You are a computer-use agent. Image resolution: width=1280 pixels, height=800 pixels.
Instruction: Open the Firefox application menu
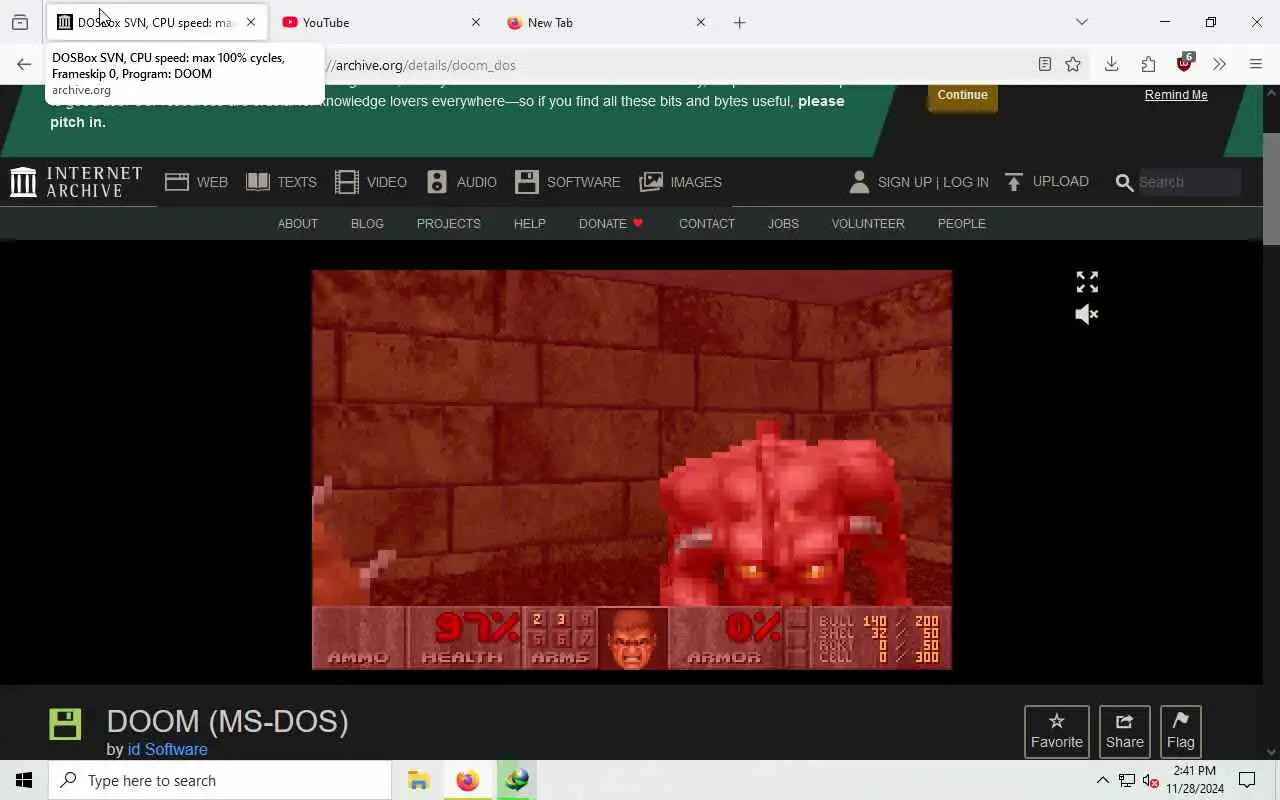1256,65
